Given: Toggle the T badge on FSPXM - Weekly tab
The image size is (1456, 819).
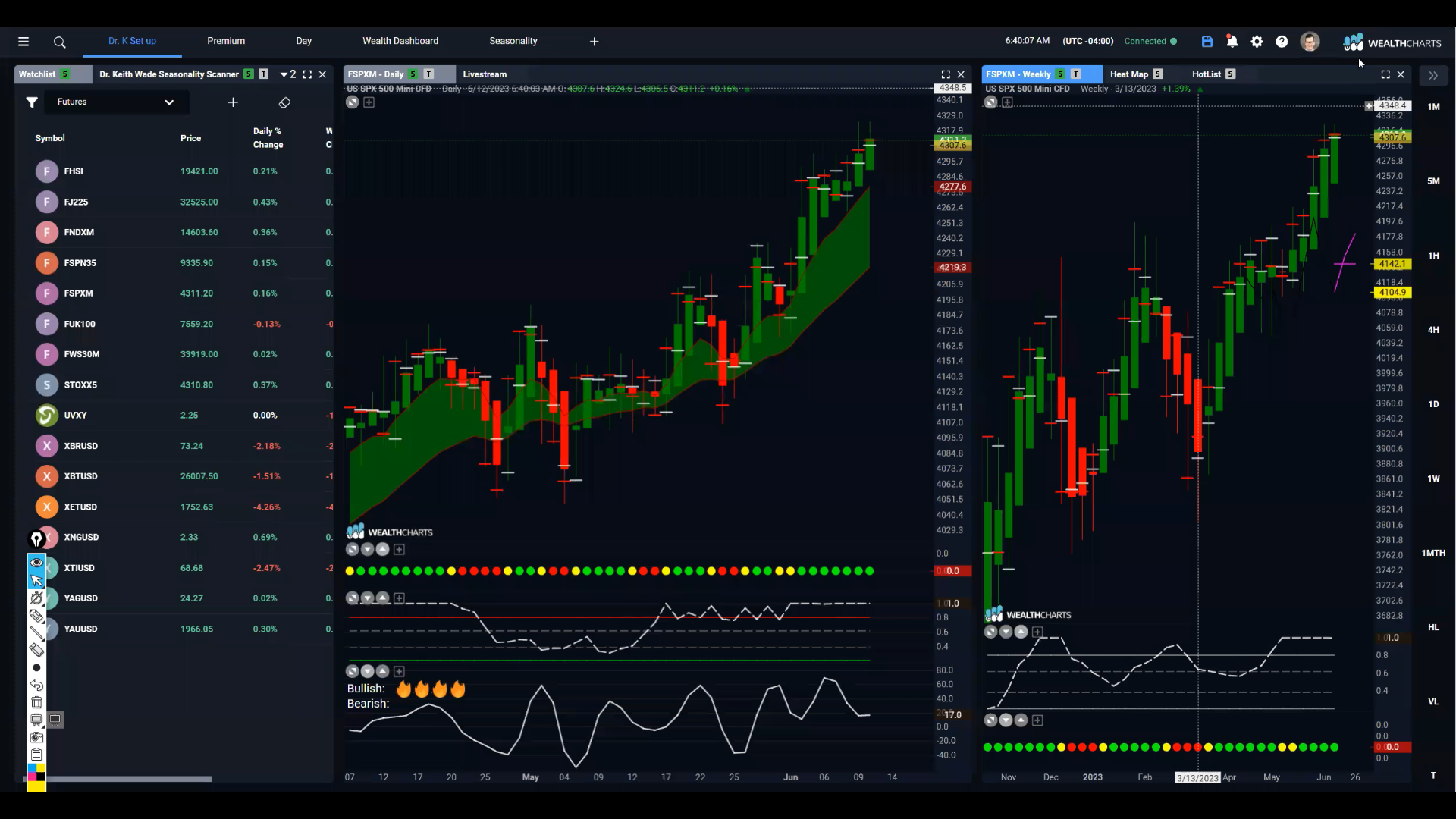Looking at the screenshot, I should pyautogui.click(x=1075, y=74).
